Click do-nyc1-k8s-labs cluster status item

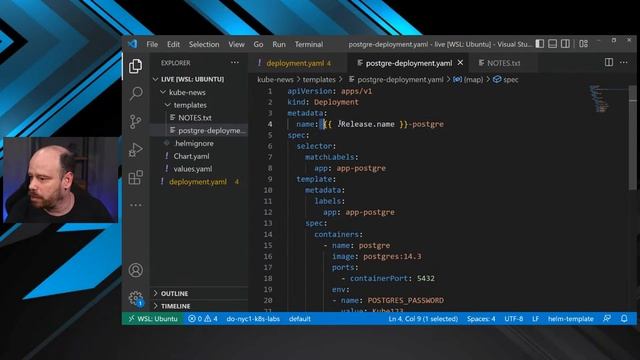click(253, 319)
